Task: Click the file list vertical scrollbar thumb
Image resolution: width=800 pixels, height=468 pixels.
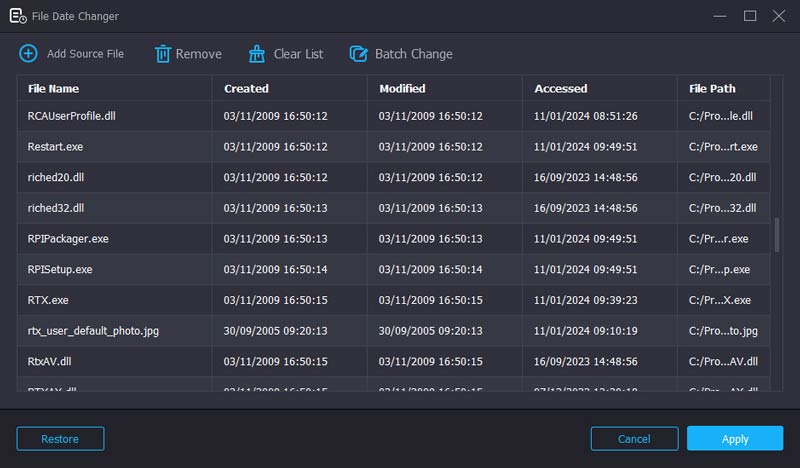Action: click(x=777, y=235)
